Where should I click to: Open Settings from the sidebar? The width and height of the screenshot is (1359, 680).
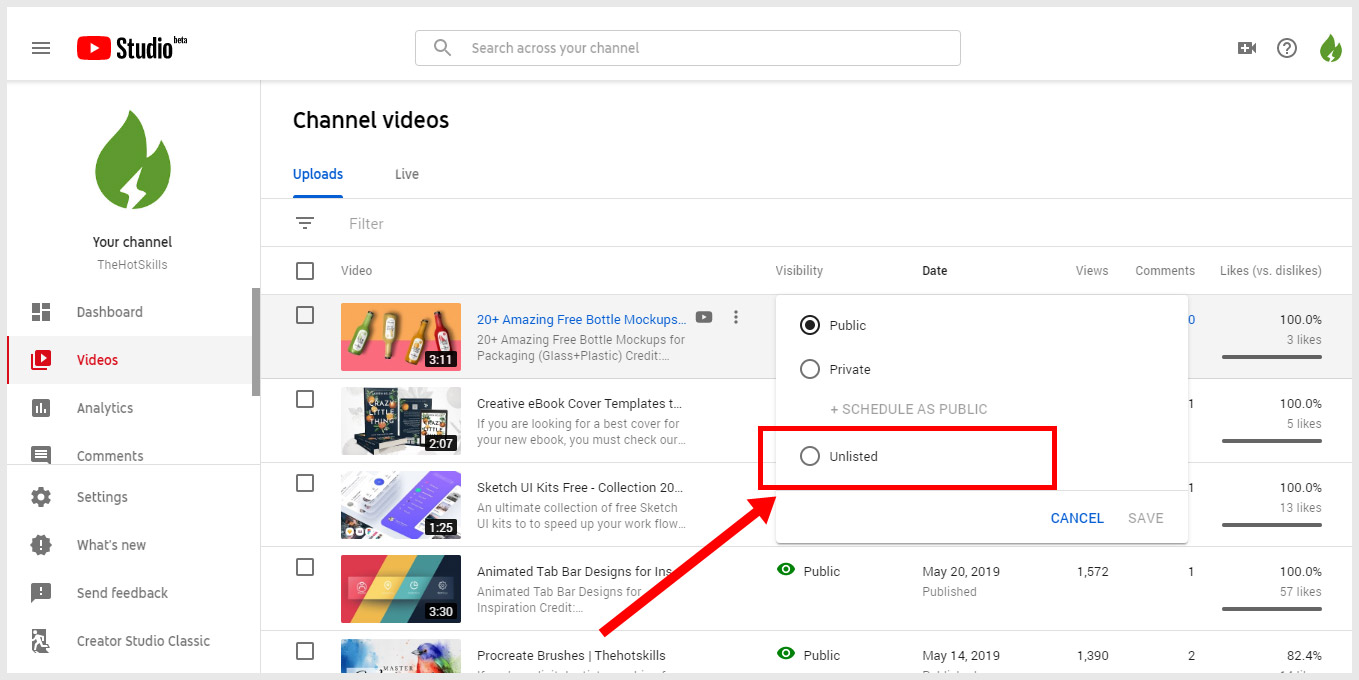(102, 497)
